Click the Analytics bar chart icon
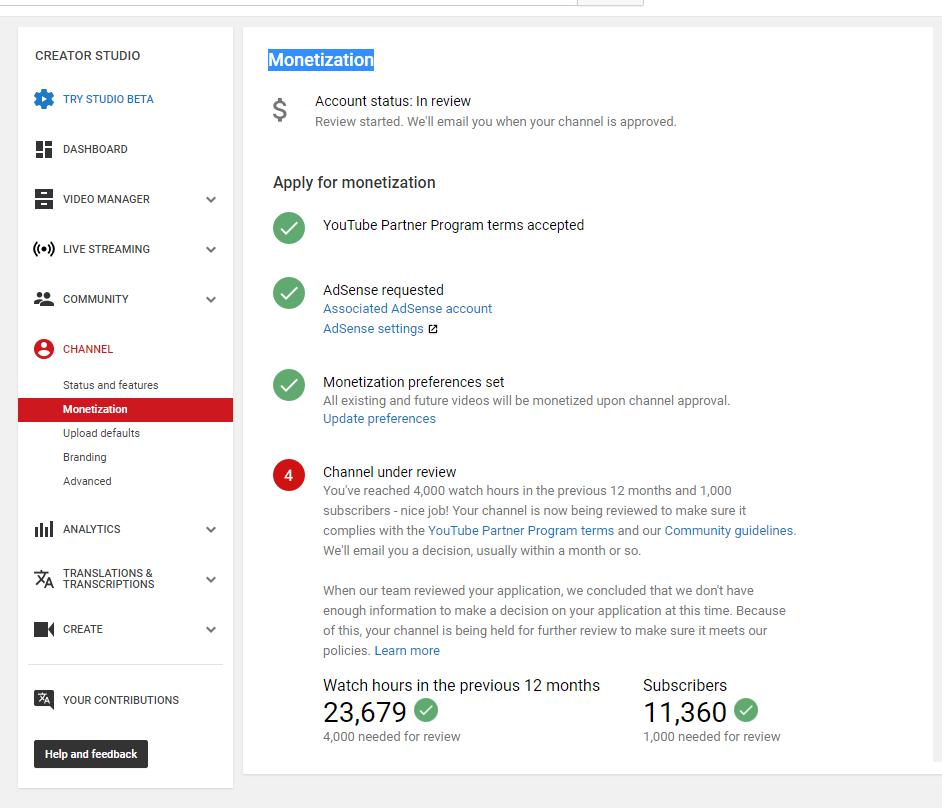Image resolution: width=942 pixels, height=808 pixels. (44, 529)
